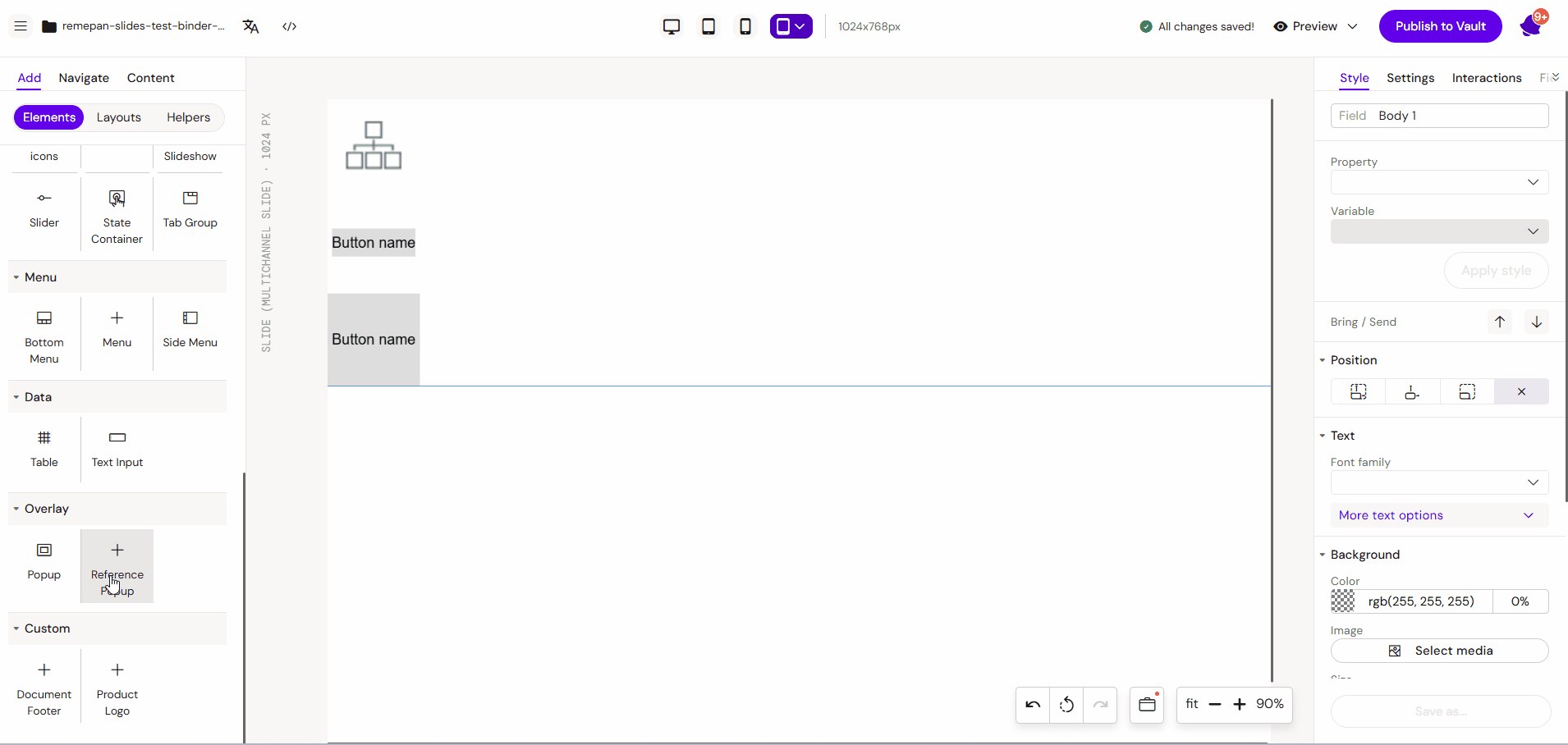Collapse the Background section
Viewport: 1568px width, 745px height.
pos(1359,555)
